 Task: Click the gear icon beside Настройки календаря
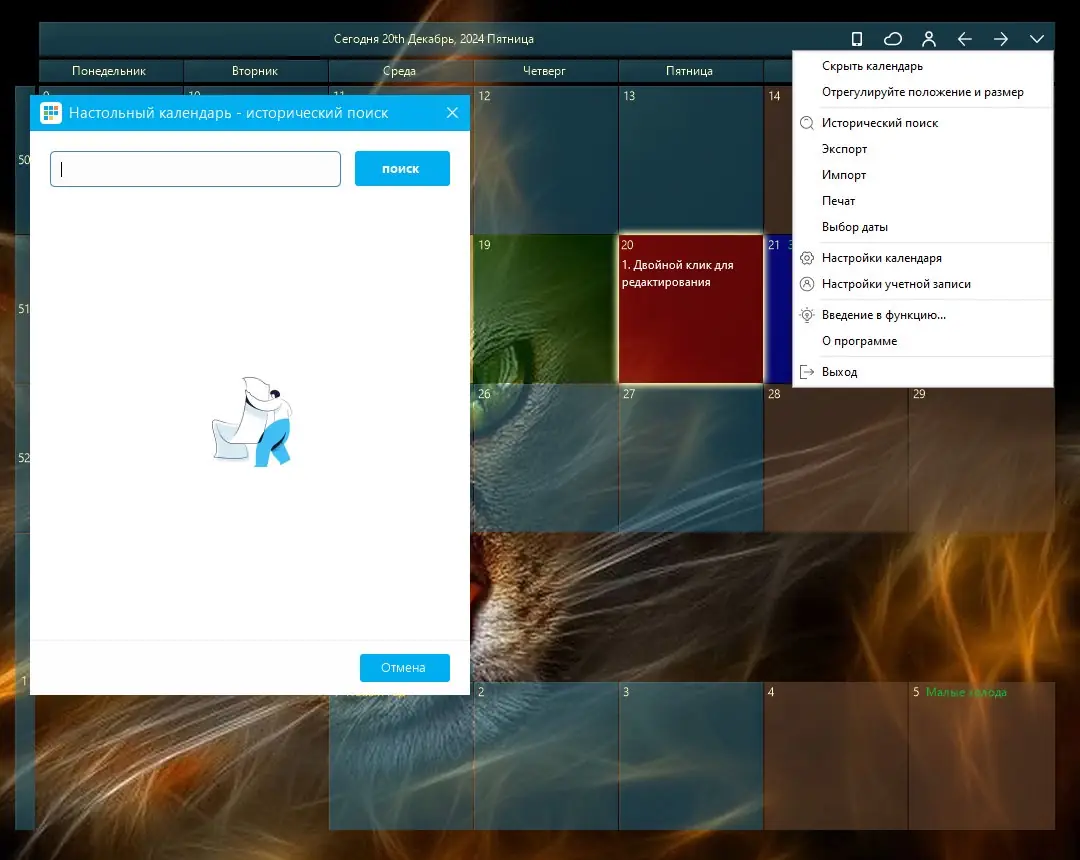coord(807,258)
